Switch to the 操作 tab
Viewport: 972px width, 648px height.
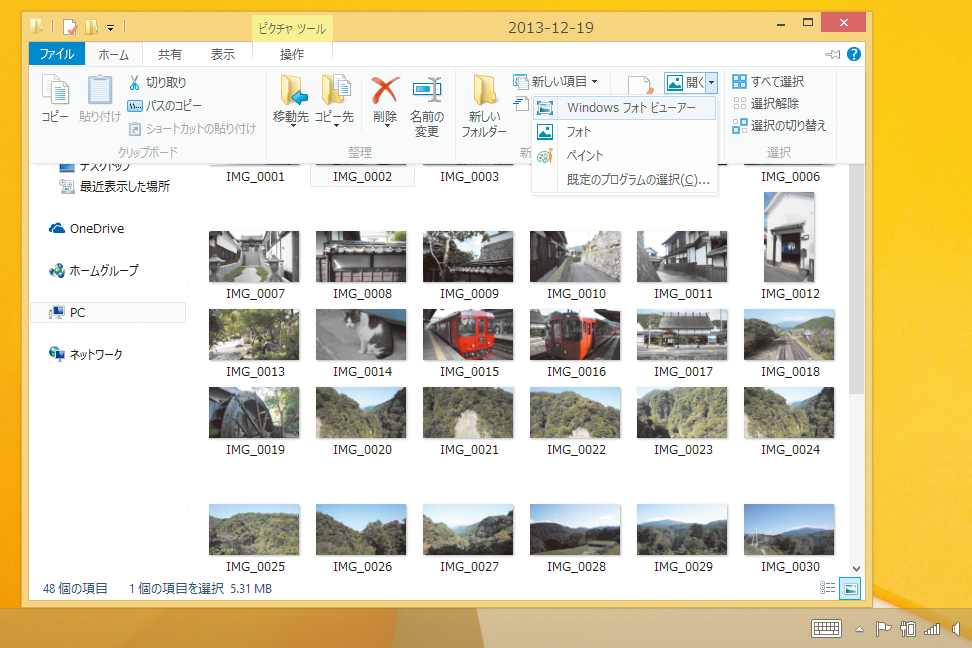point(292,55)
